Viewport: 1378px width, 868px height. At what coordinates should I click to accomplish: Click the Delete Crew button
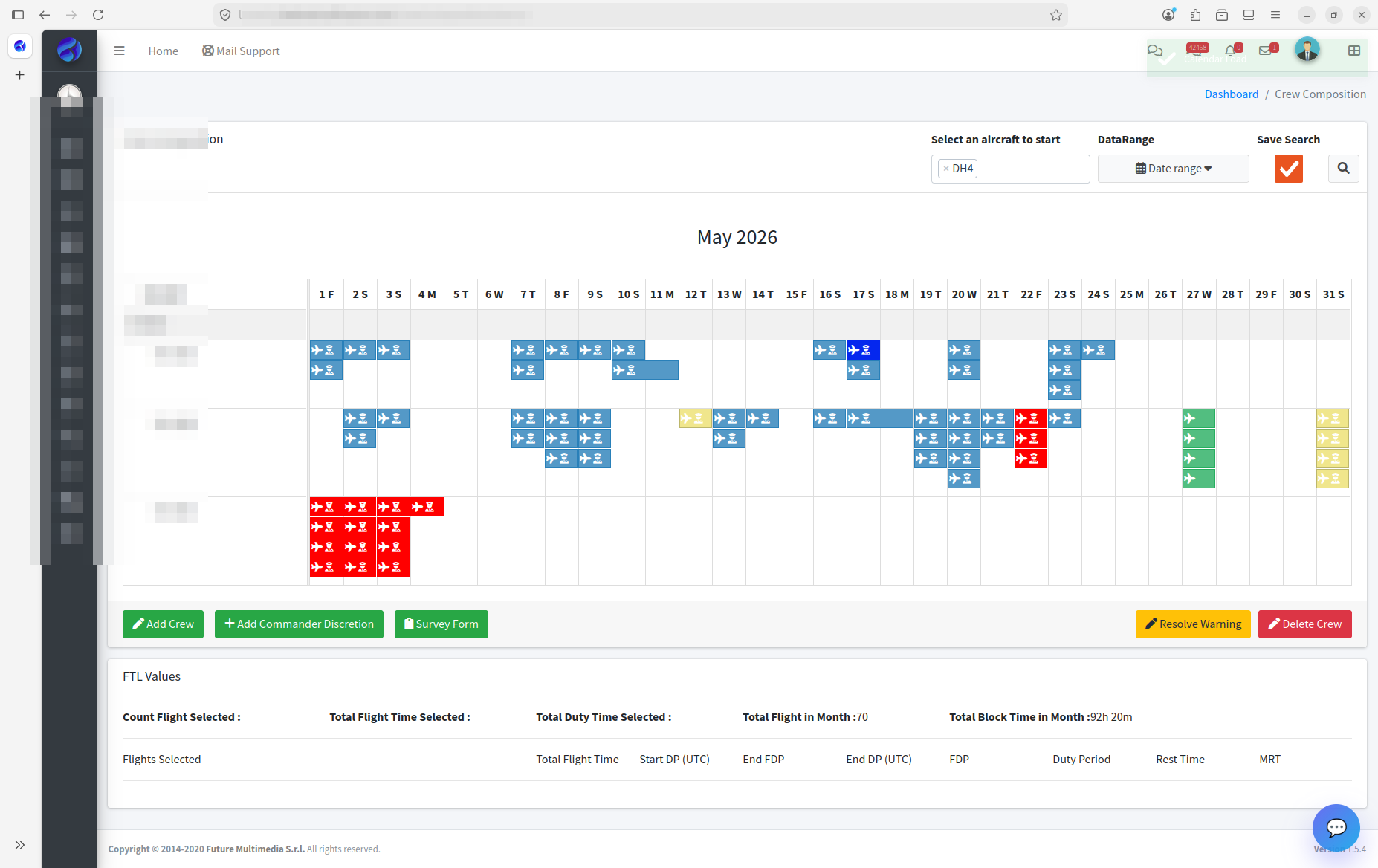(1304, 624)
